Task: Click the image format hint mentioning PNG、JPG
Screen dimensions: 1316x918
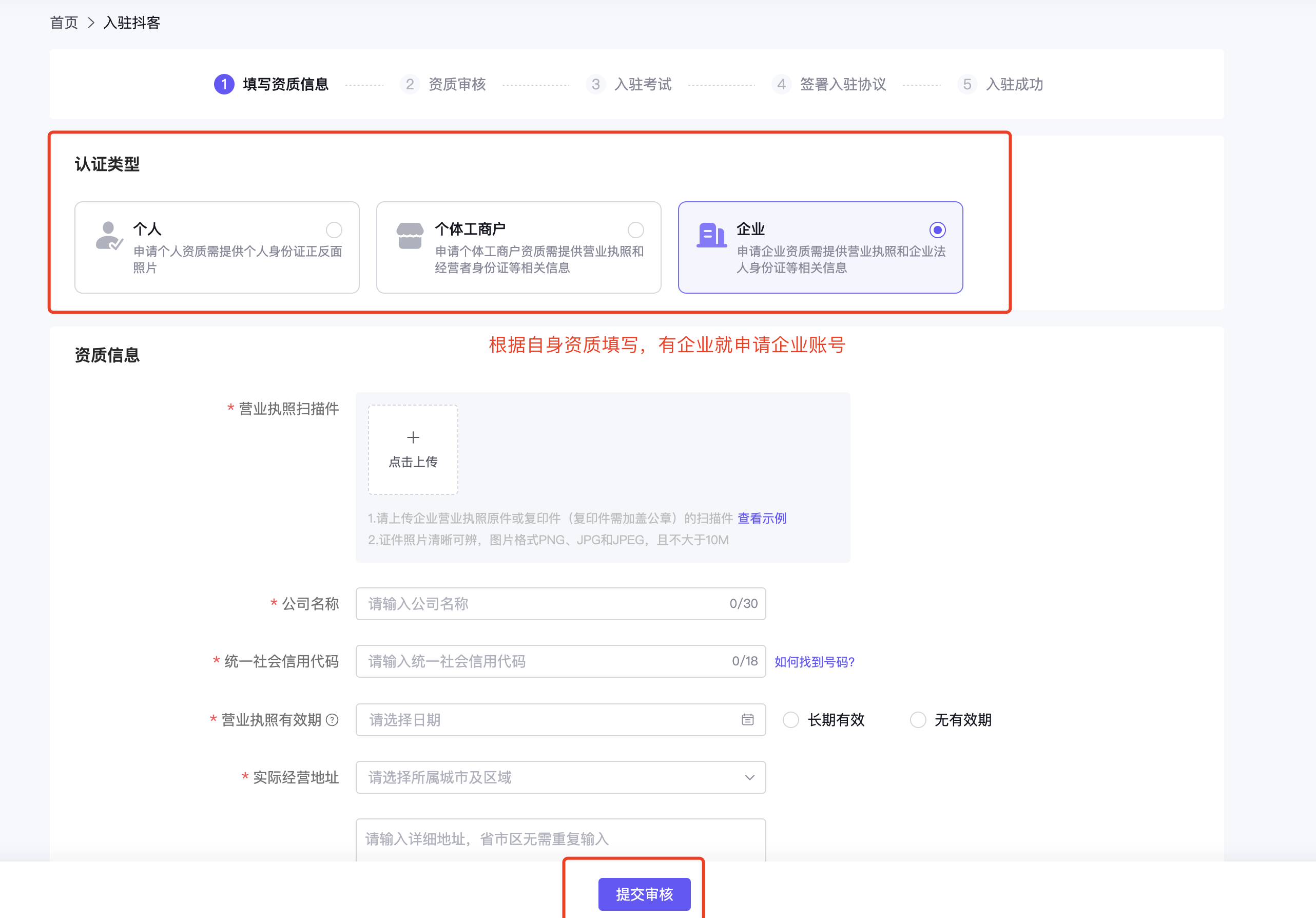Action: pos(548,540)
